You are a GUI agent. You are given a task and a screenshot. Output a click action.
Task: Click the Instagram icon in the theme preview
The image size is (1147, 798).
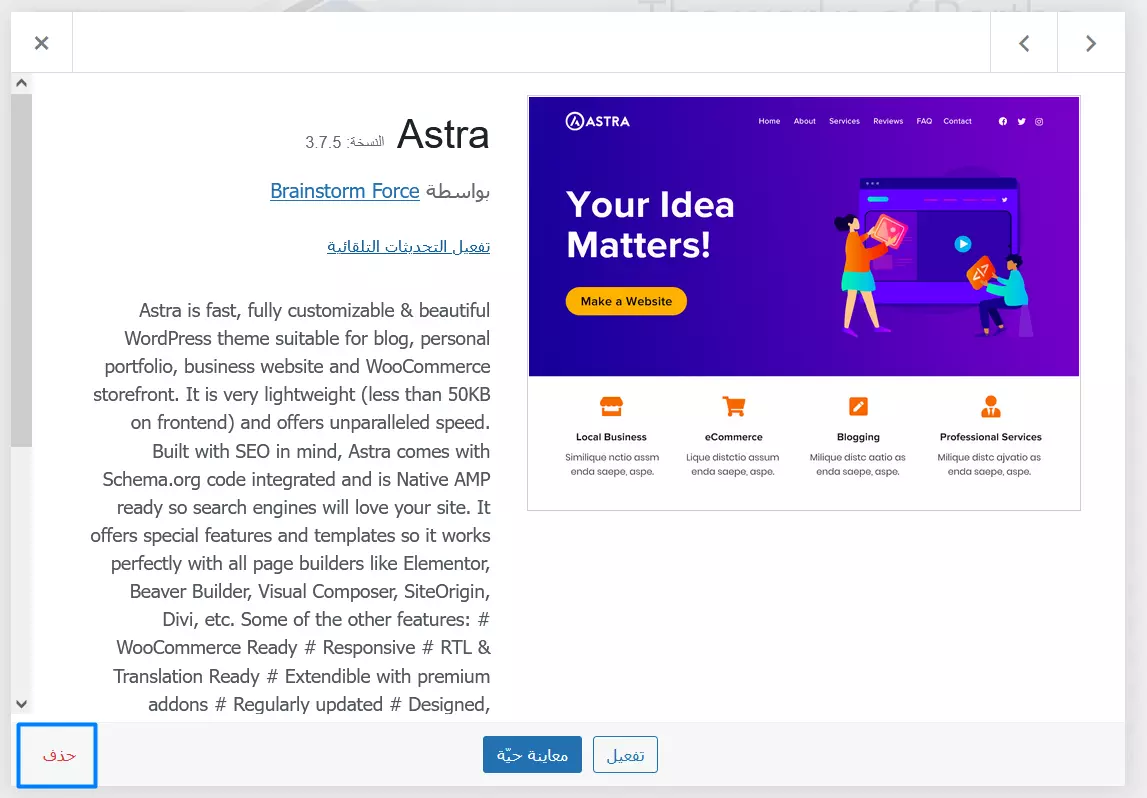(x=1039, y=121)
